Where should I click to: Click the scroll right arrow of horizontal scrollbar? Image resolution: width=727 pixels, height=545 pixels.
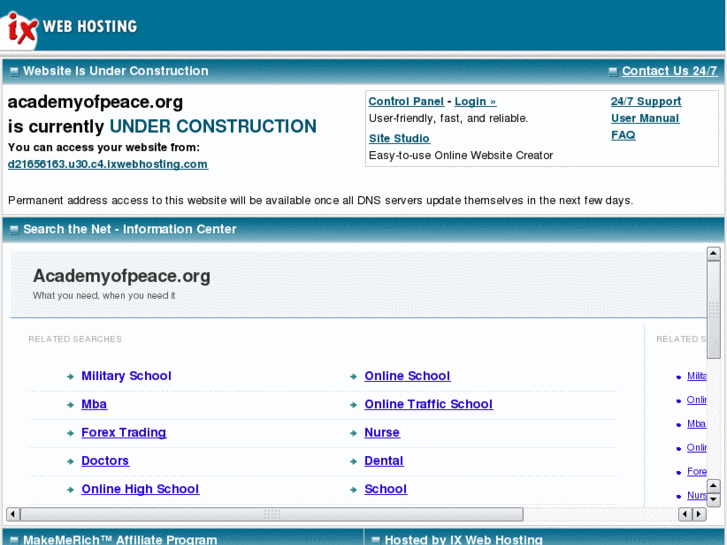(699, 514)
